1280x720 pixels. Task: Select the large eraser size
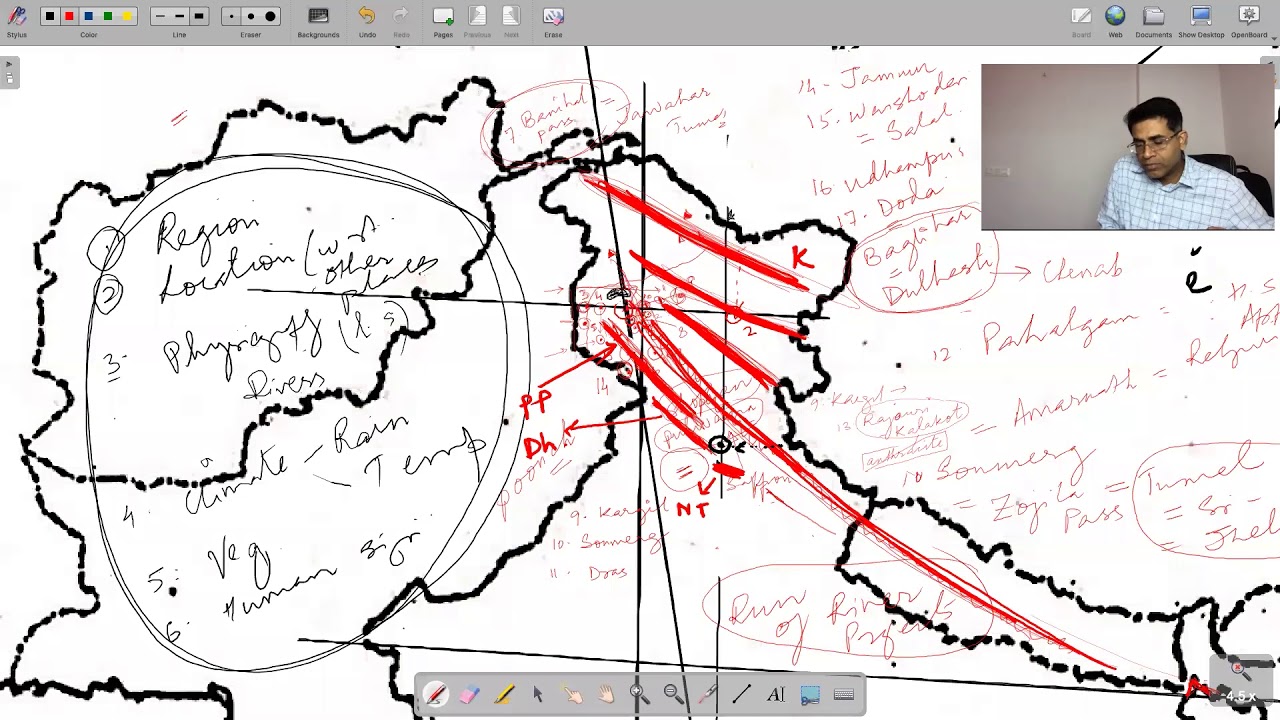coord(270,16)
